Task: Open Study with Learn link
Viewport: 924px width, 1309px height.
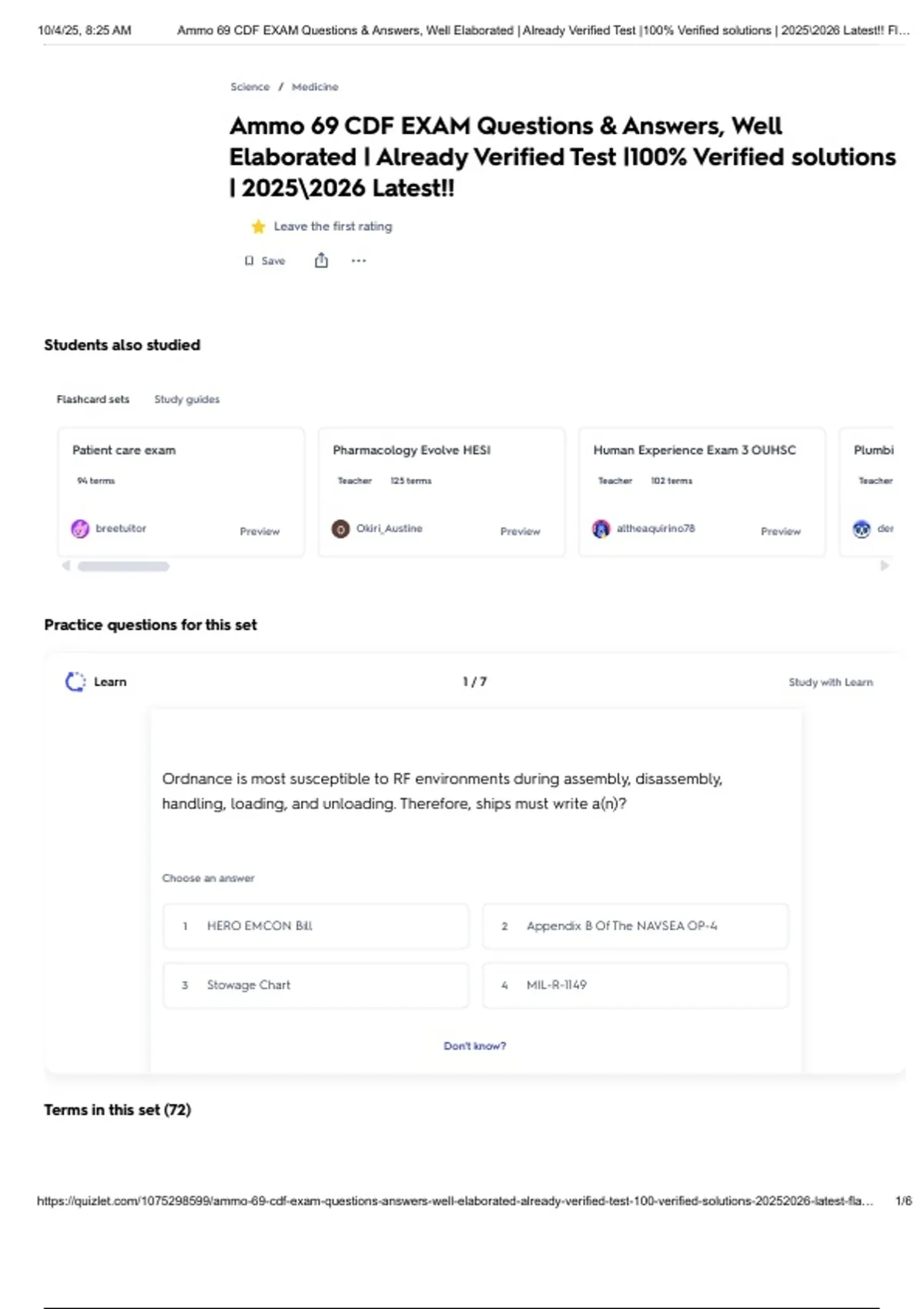Action: tap(831, 682)
